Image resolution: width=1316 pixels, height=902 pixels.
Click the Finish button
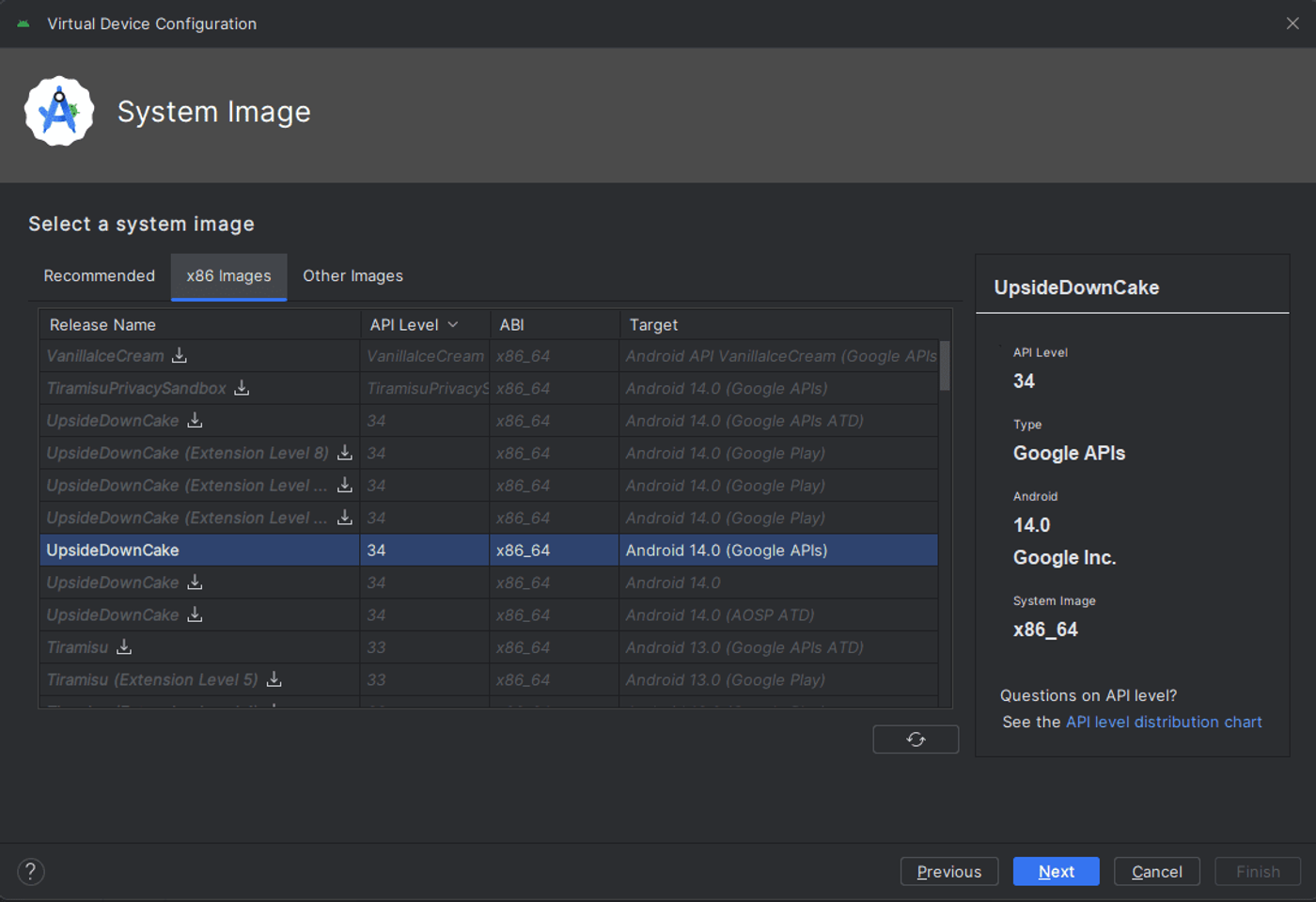1258,872
